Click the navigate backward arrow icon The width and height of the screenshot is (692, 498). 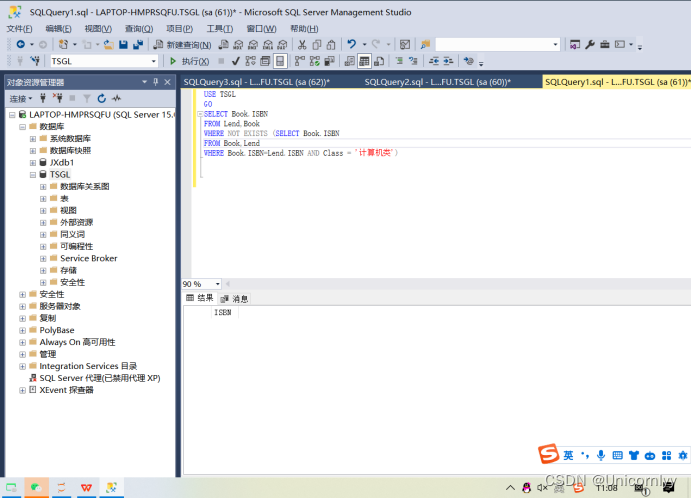(x=20, y=44)
